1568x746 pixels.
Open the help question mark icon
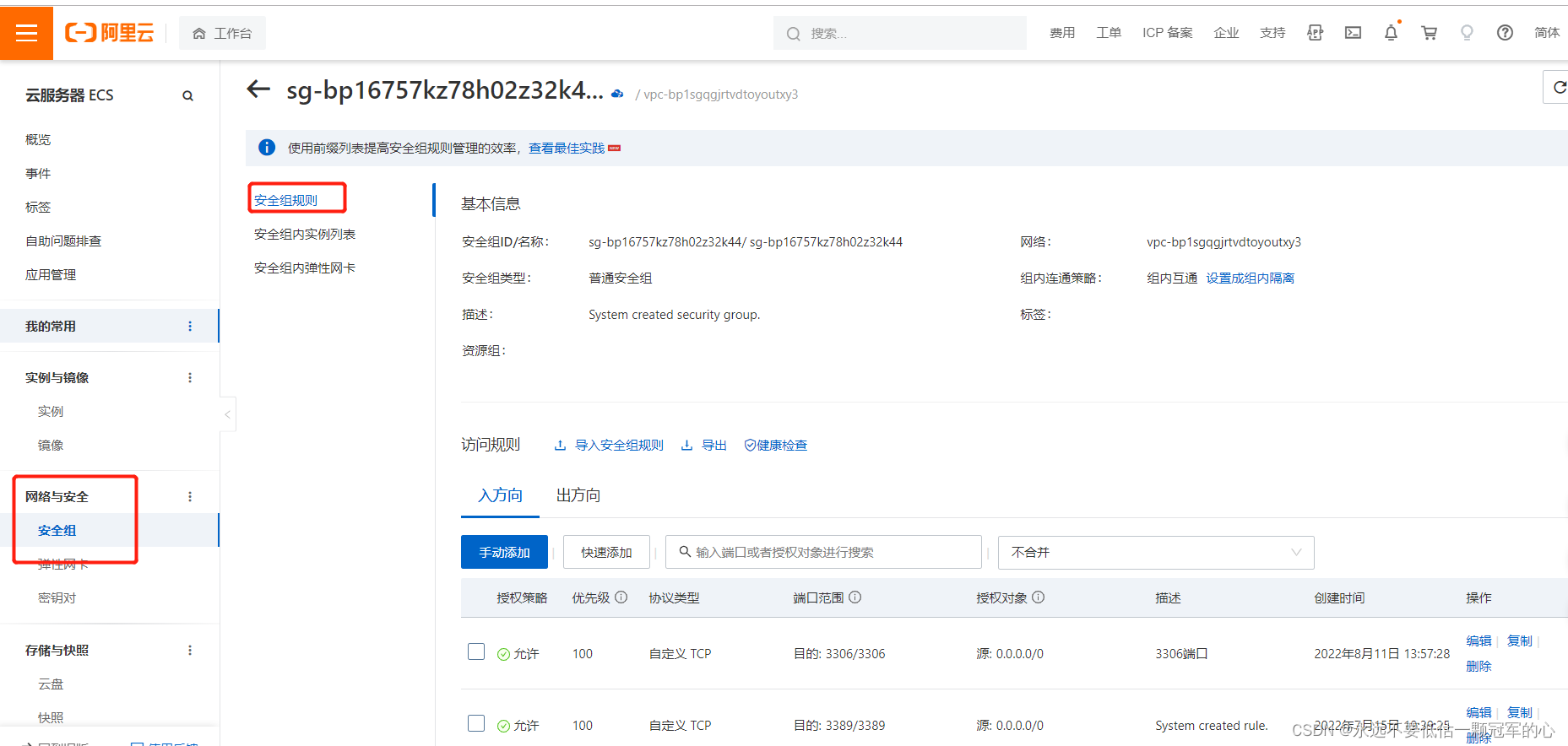pyautogui.click(x=1505, y=33)
